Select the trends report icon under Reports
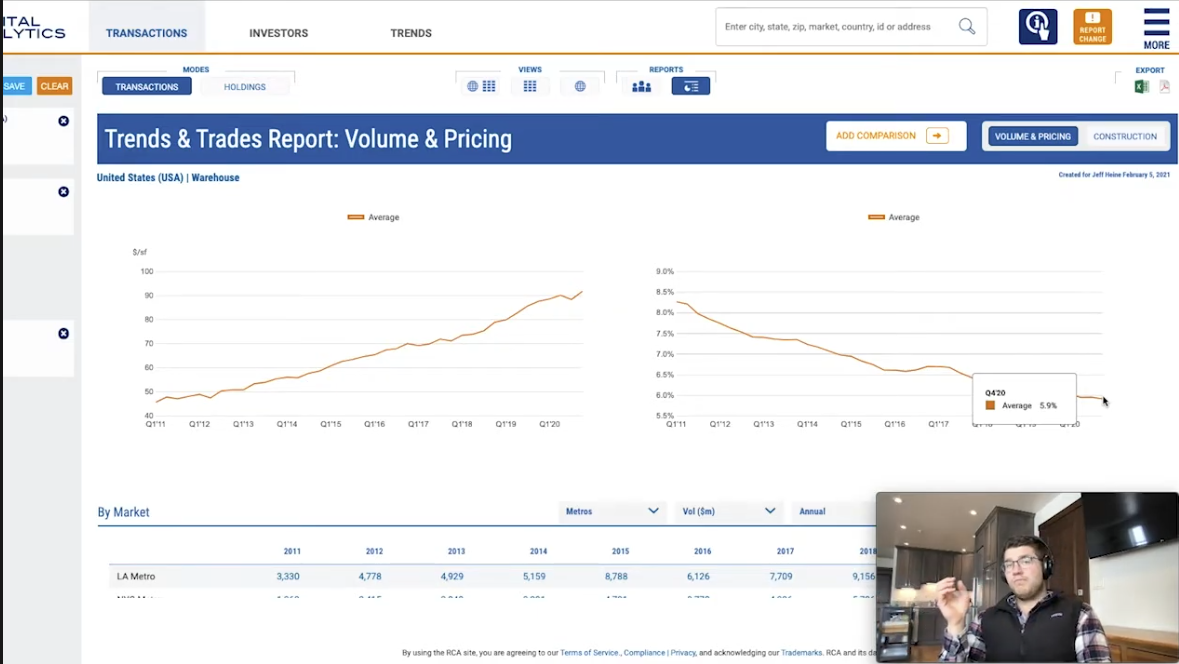The image size is (1179, 664). click(x=691, y=86)
